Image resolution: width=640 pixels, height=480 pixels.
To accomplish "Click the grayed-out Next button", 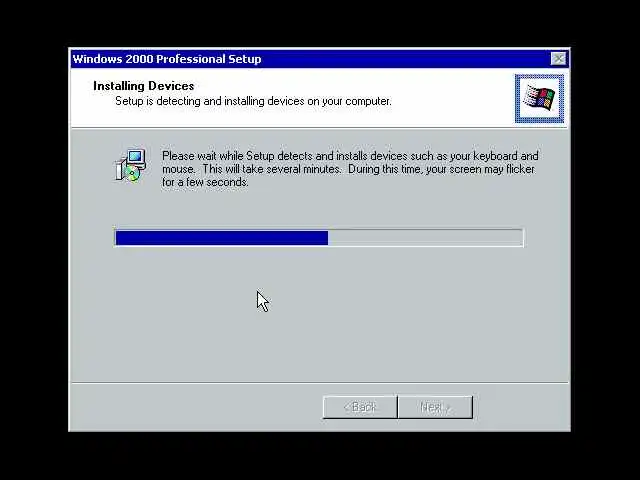I will point(435,407).
